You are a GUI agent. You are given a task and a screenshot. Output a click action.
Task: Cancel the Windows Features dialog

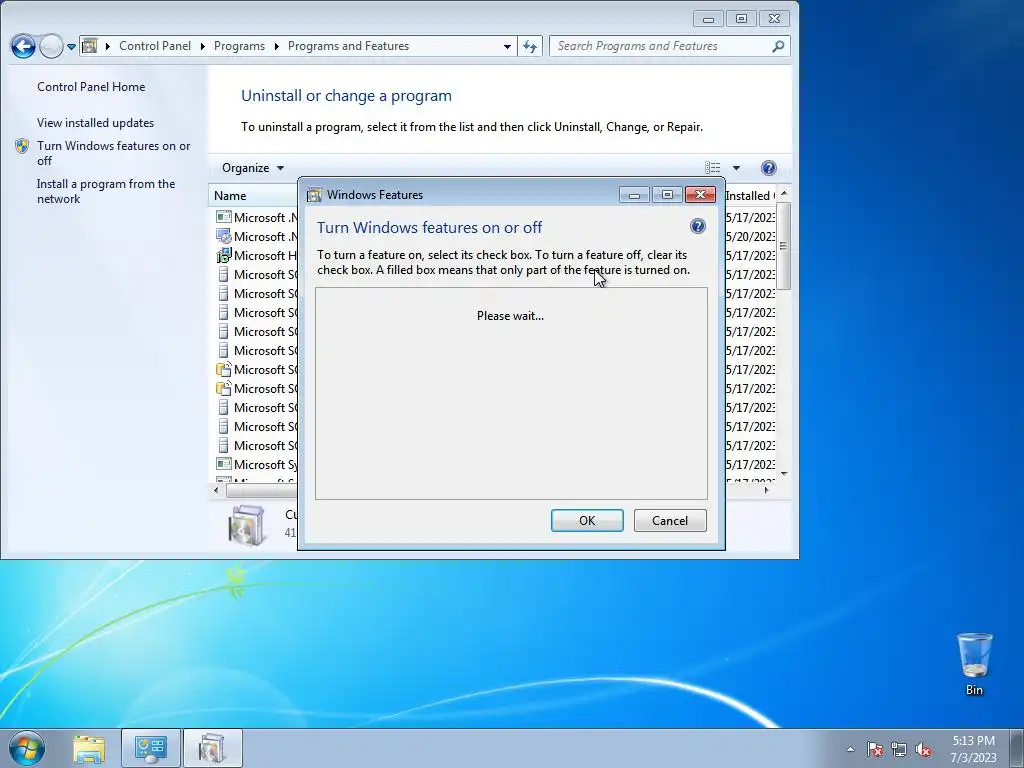[x=670, y=520]
